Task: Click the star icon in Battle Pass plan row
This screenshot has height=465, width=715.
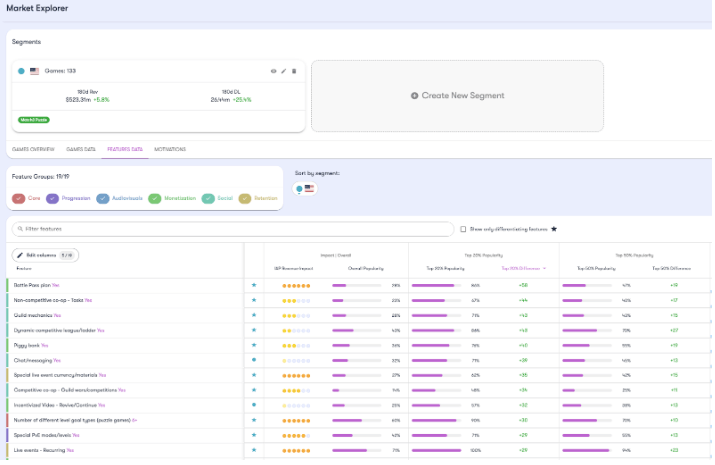Action: click(x=254, y=285)
